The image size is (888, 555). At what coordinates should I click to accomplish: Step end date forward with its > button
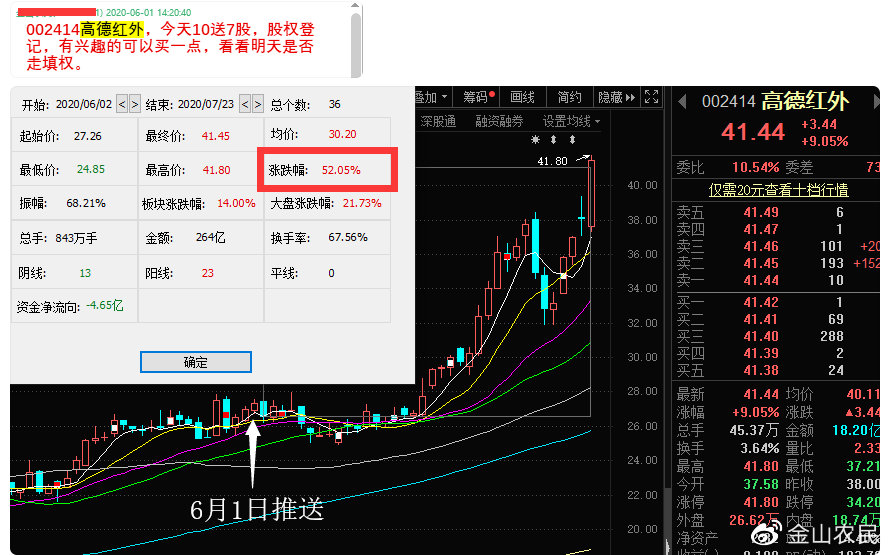(258, 104)
